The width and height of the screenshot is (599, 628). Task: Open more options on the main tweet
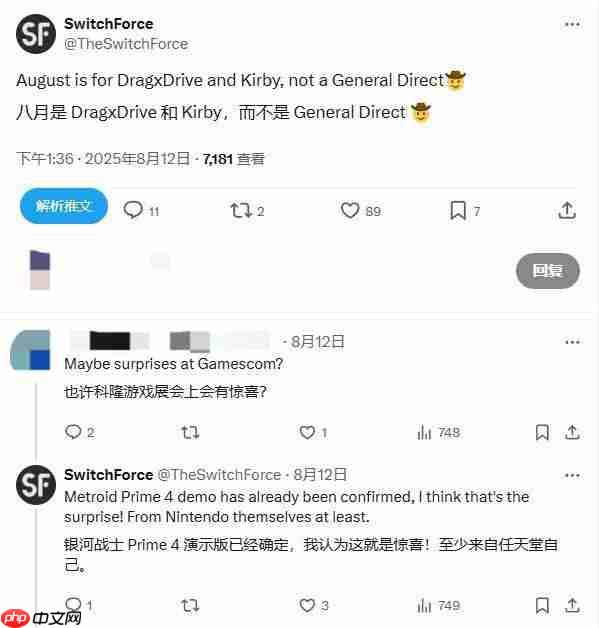coord(572,24)
